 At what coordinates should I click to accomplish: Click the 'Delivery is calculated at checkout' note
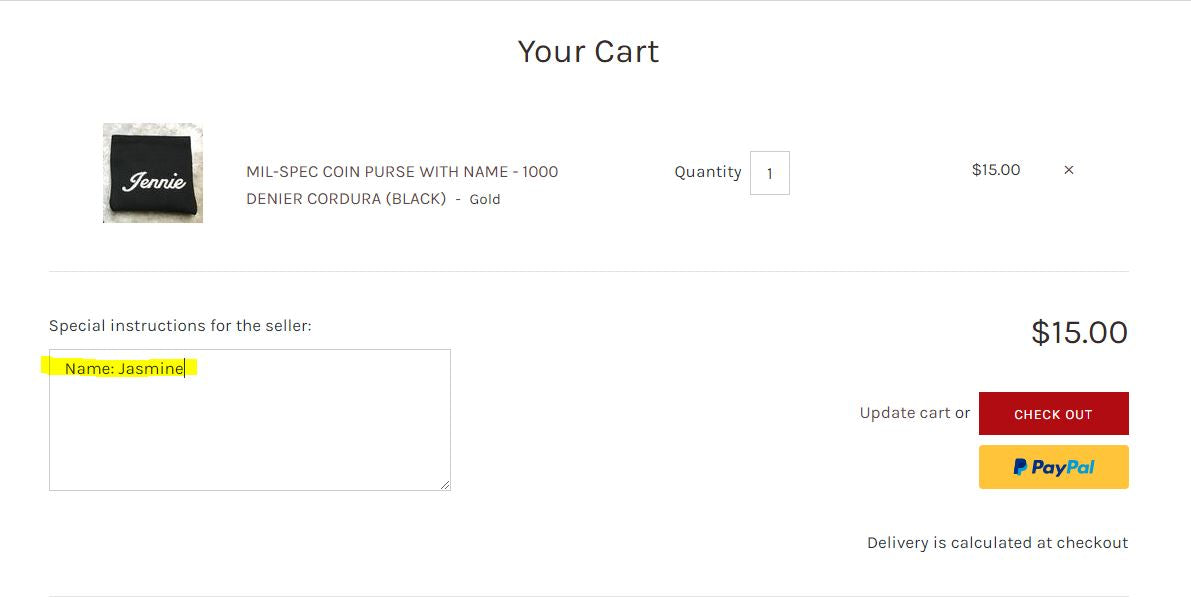pos(997,543)
